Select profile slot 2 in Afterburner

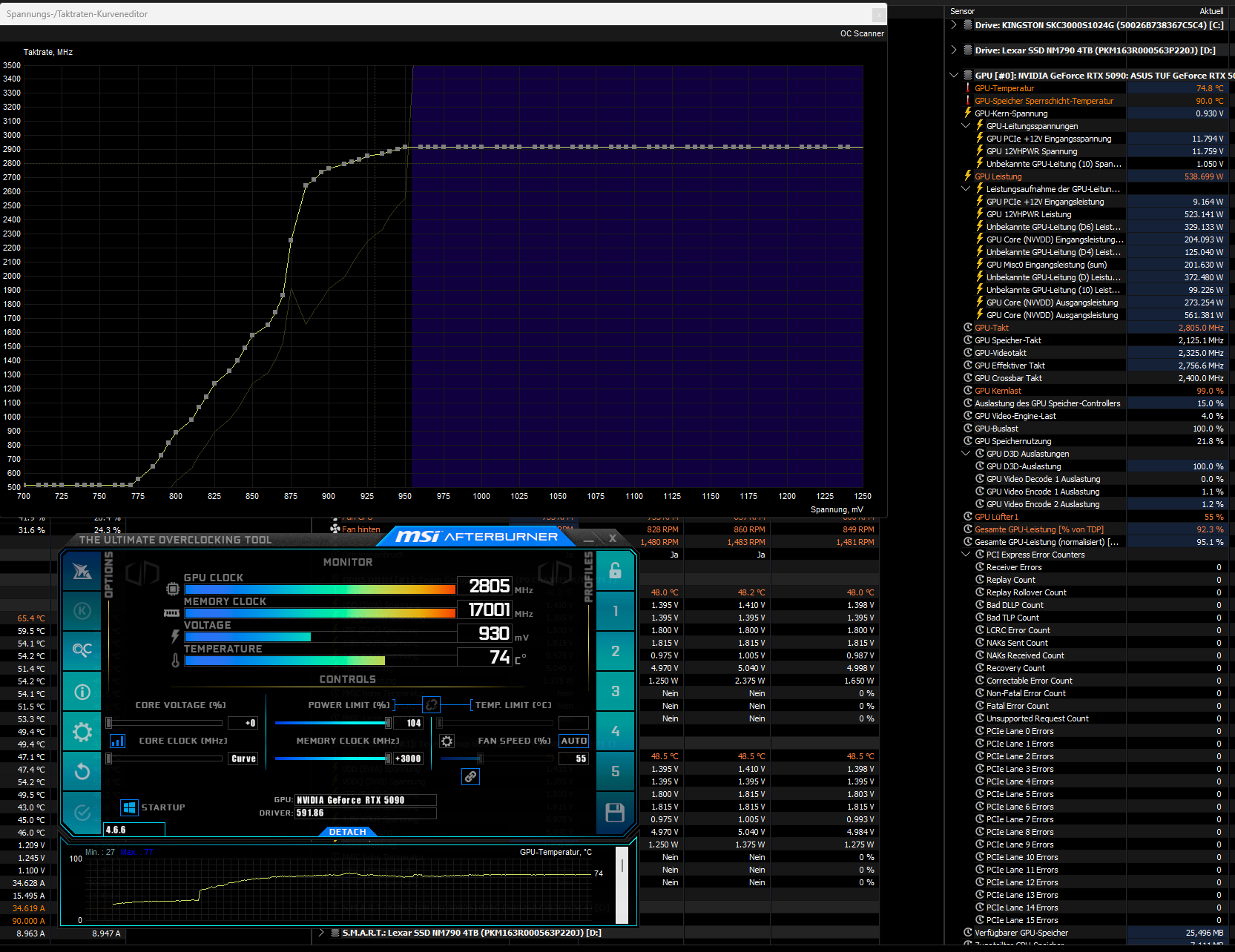[615, 651]
